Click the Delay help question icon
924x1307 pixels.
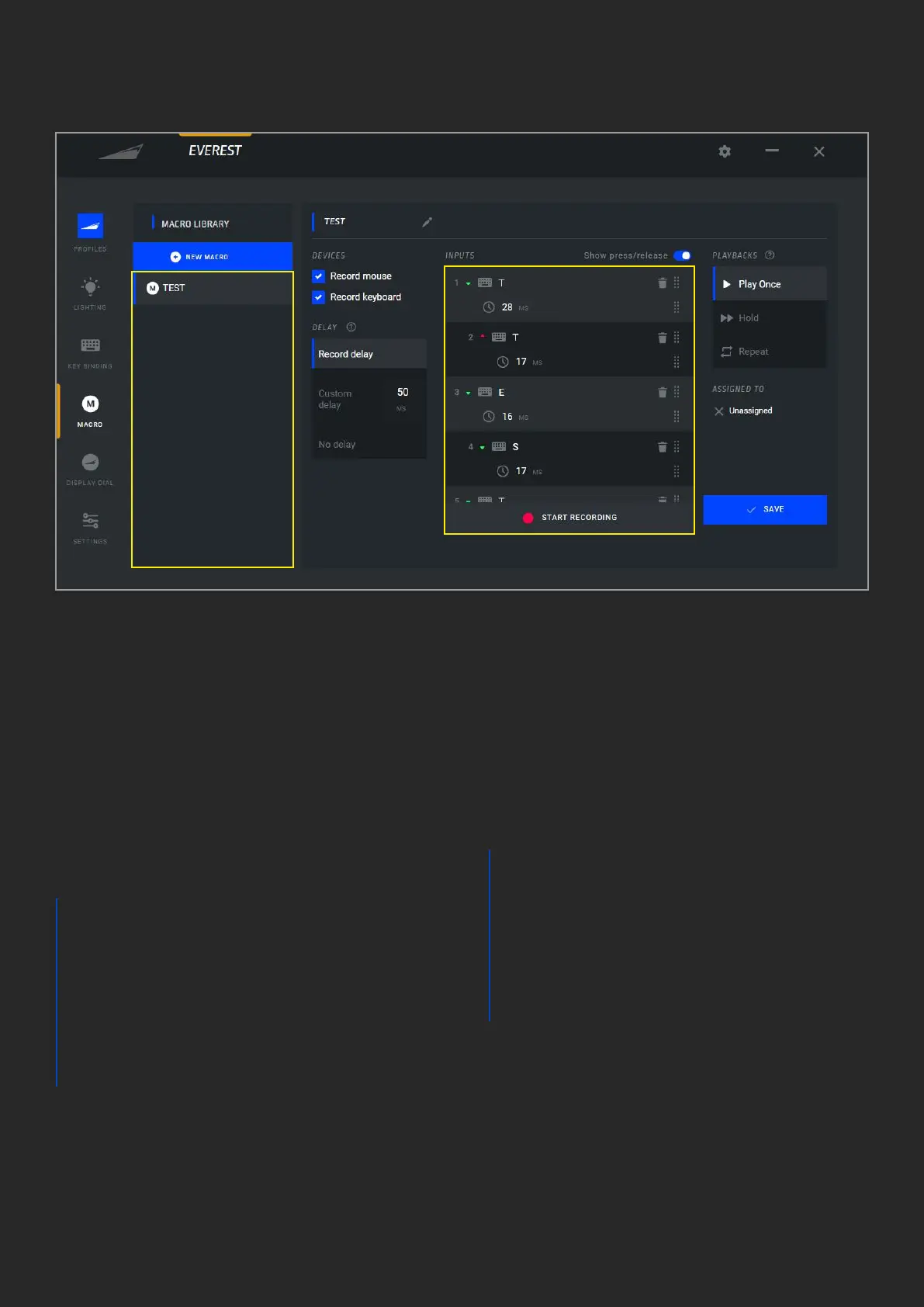[x=351, y=328]
